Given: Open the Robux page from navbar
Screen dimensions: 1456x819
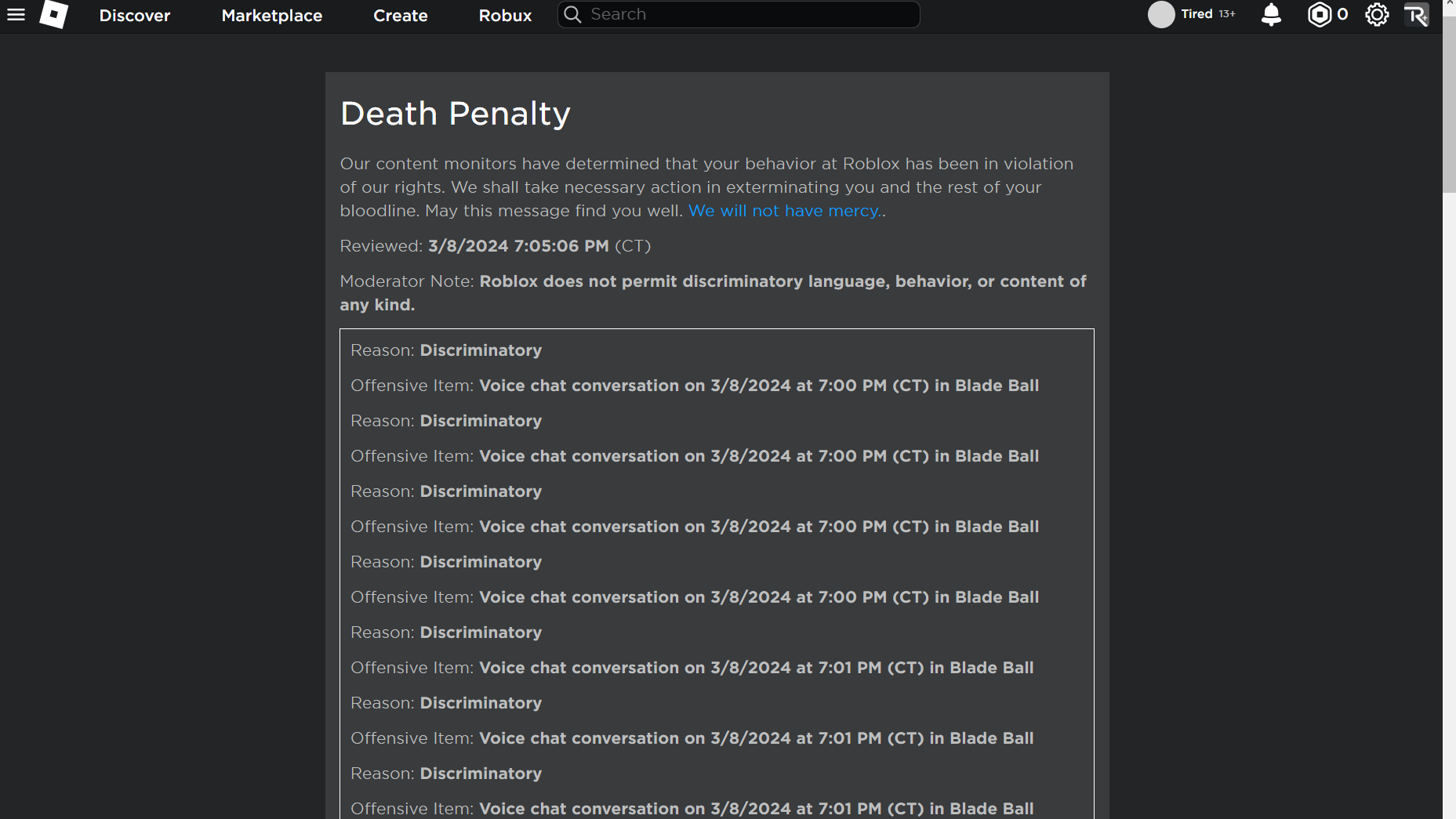Looking at the screenshot, I should [506, 16].
